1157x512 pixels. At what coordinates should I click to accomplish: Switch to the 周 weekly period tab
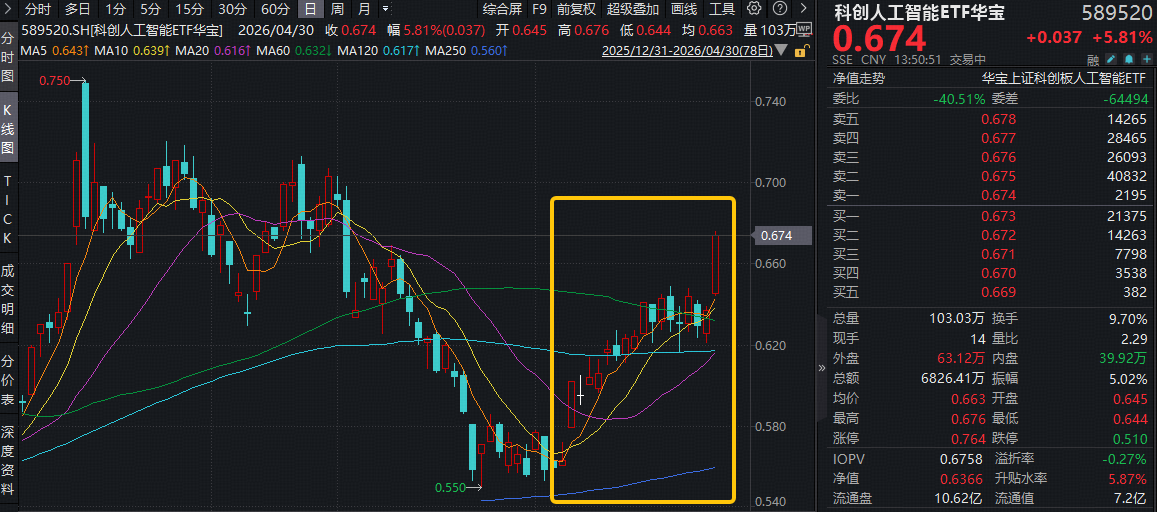tap(336, 9)
